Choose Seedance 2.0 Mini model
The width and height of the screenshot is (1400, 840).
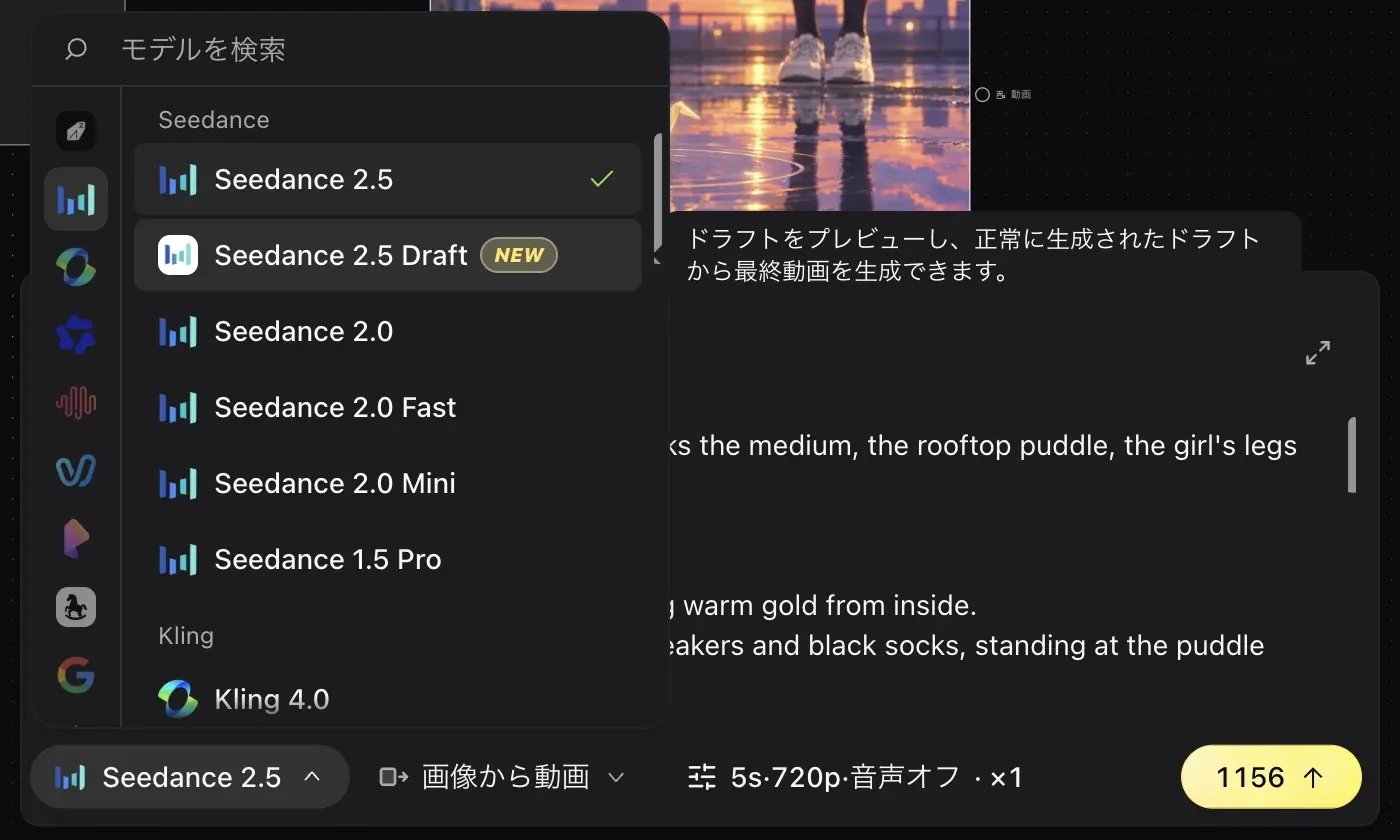(x=388, y=483)
